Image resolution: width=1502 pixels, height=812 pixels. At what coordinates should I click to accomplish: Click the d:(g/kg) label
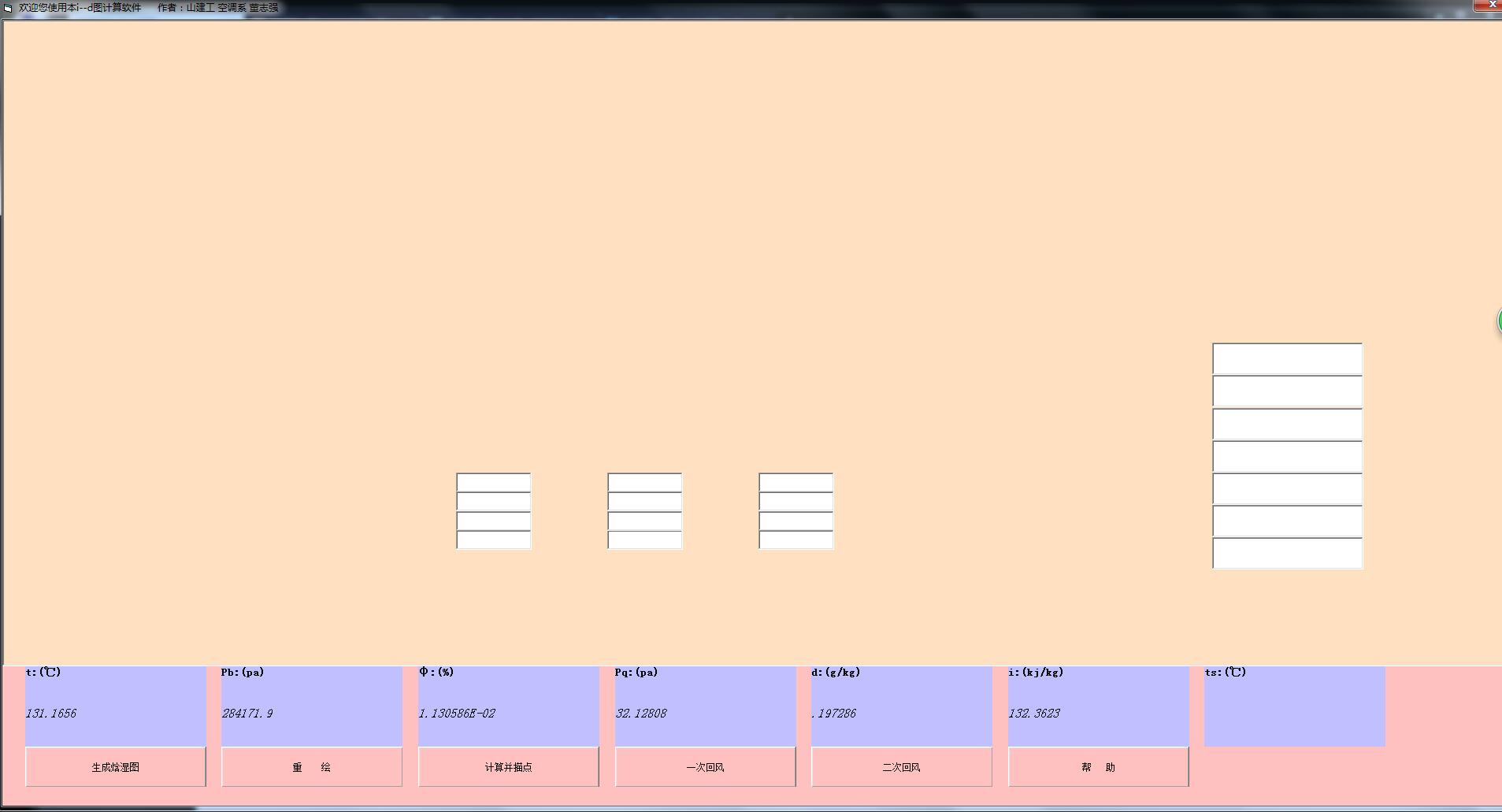pyautogui.click(x=836, y=673)
